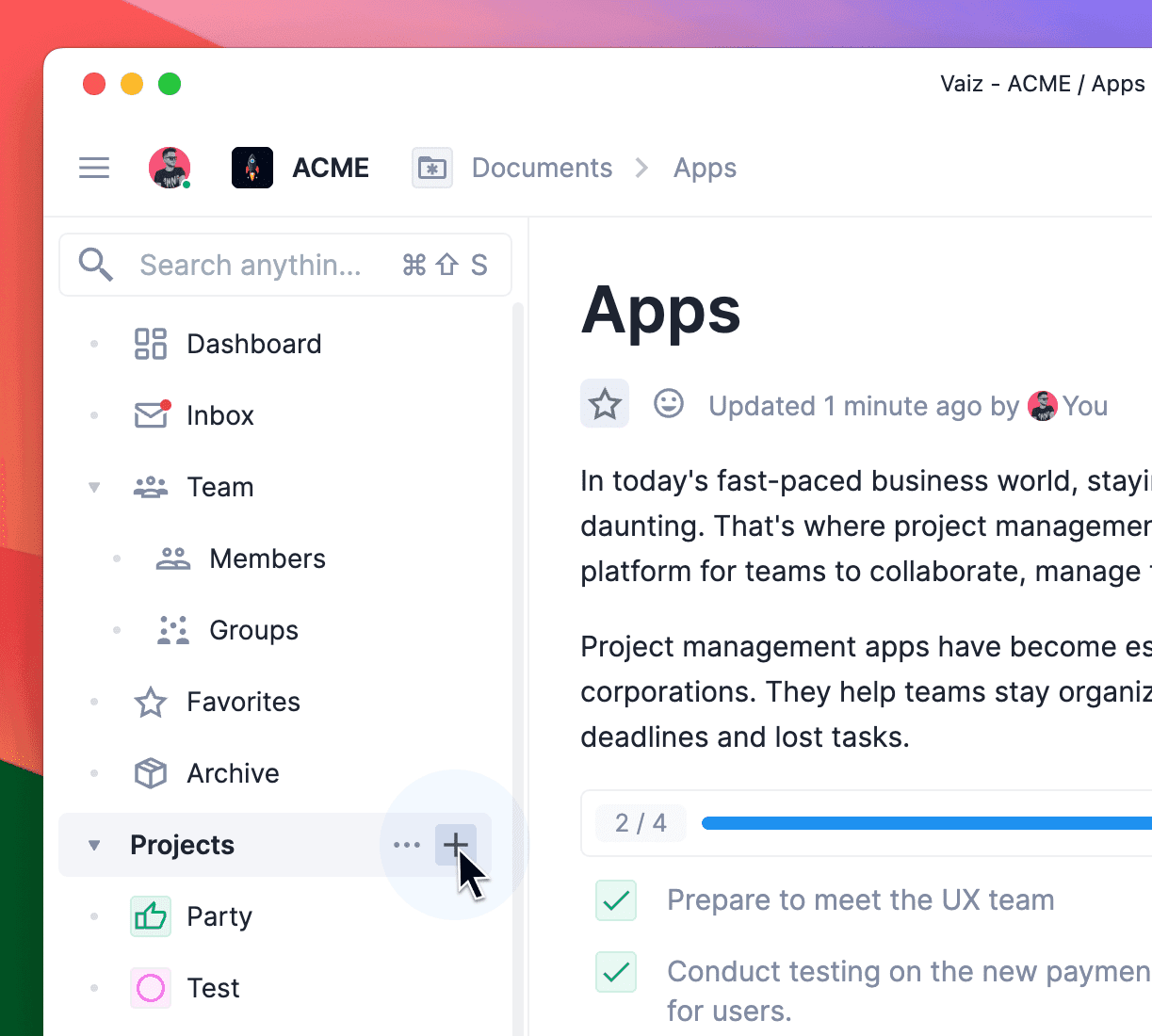Navigate to Apps via the breadcrumb
Image resolution: width=1152 pixels, height=1036 pixels.
(705, 167)
